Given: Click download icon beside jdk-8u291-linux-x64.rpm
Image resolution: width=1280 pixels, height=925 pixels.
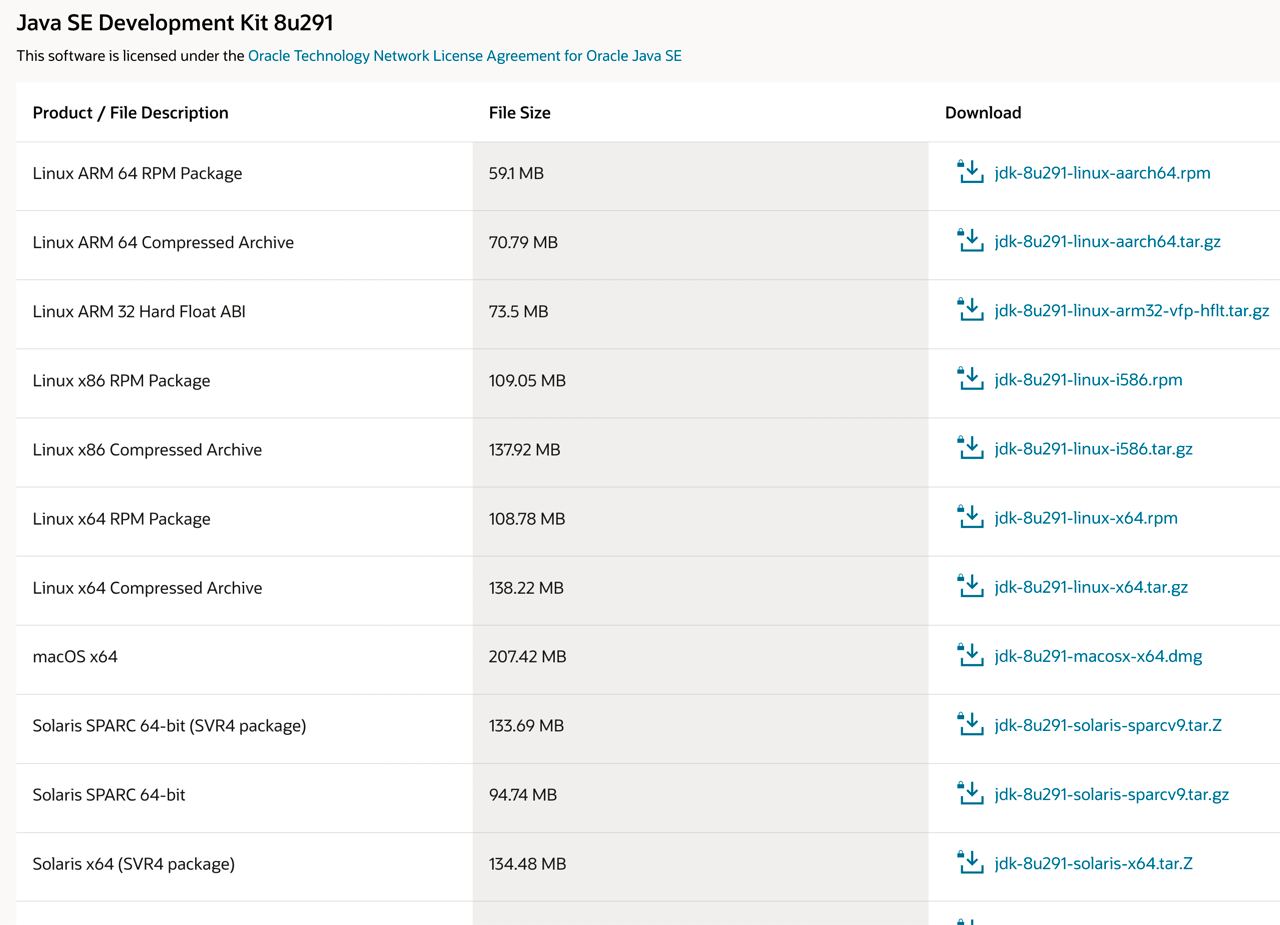Looking at the screenshot, I should (x=970, y=517).
